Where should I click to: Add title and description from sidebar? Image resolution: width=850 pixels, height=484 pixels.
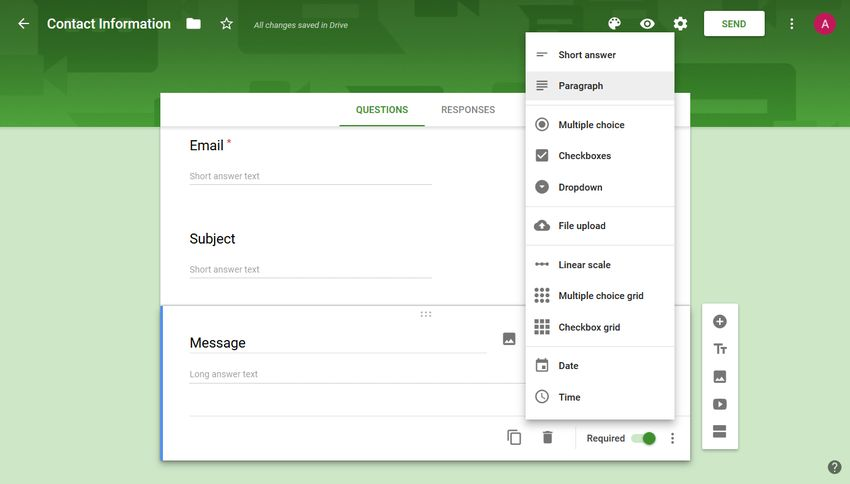click(719, 349)
